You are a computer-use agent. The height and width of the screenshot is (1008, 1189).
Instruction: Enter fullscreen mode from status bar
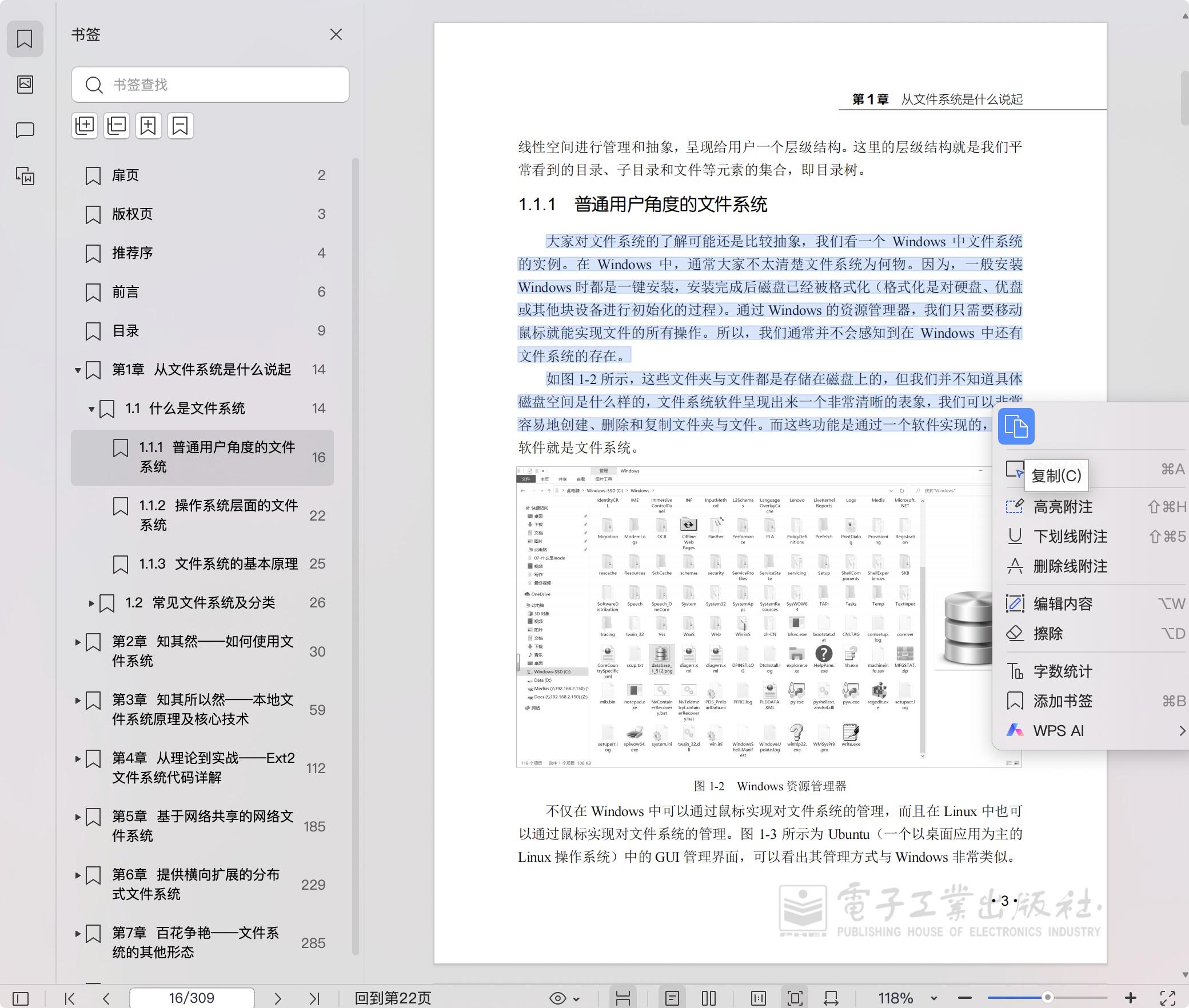1167,998
